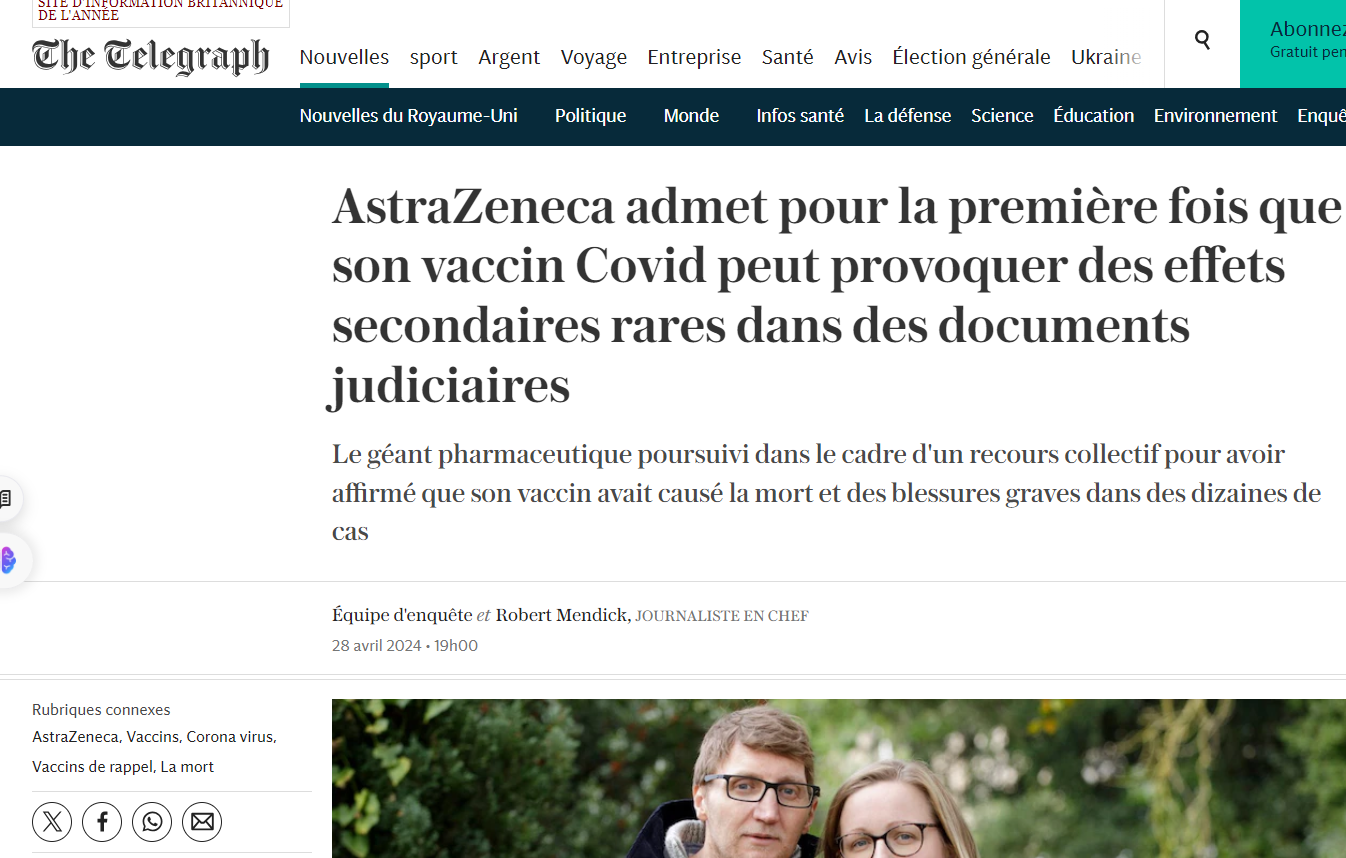Open author Robert Mendick's profile
Image resolution: width=1346 pixels, height=858 pixels.
coord(562,615)
